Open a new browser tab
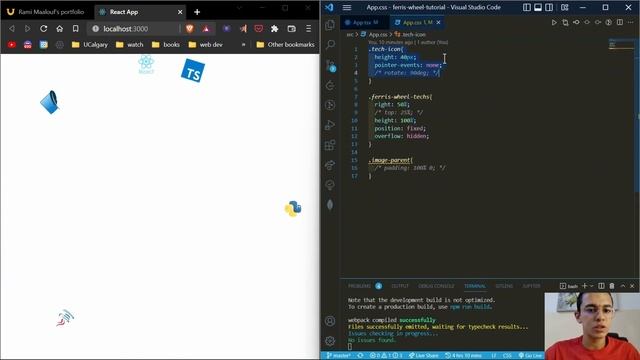 (197, 12)
